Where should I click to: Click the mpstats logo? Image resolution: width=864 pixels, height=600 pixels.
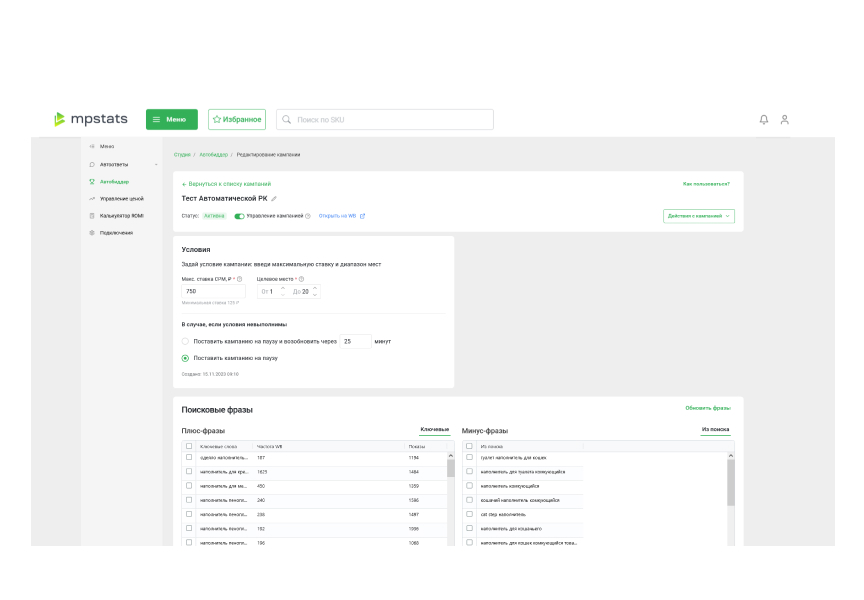coord(91,119)
